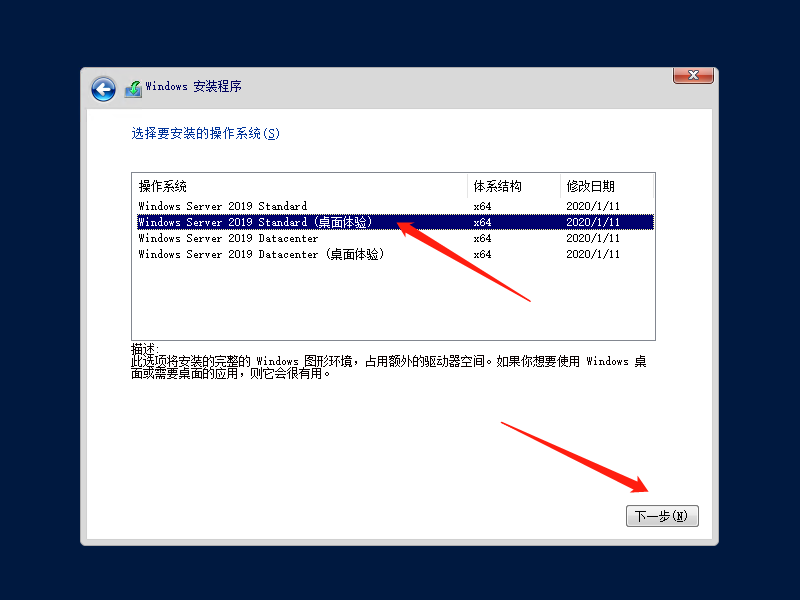
Task: Click the Windows installer icon in title bar
Action: (131, 88)
